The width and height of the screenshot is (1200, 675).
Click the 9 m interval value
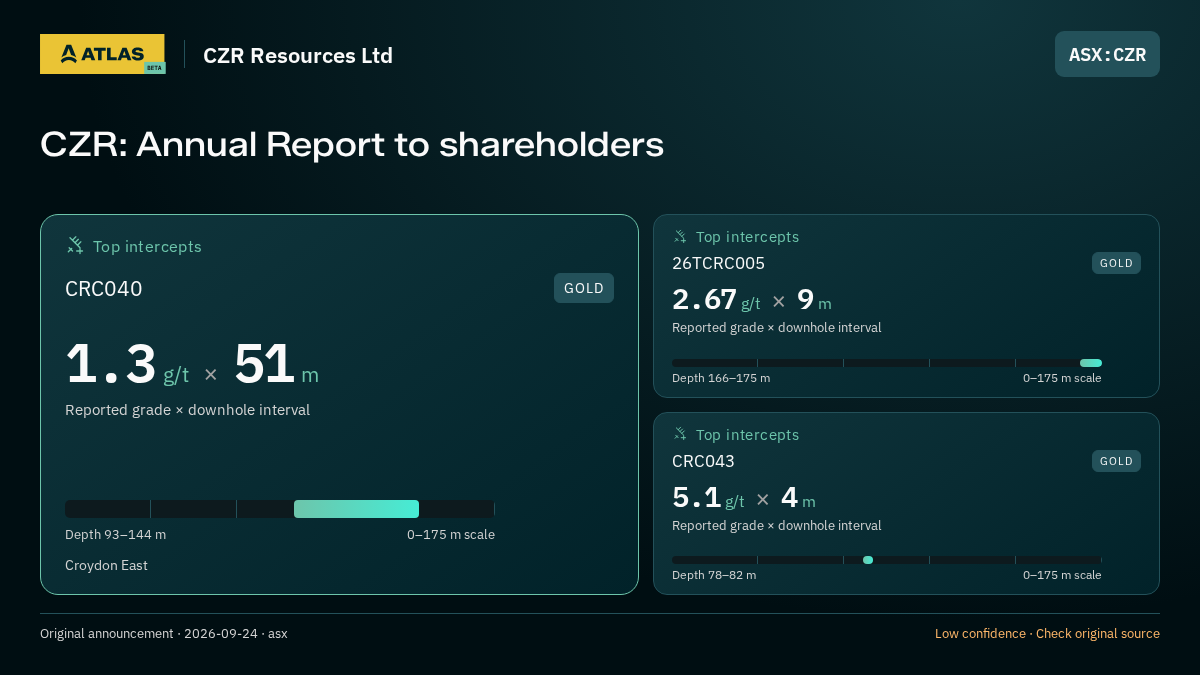point(814,300)
